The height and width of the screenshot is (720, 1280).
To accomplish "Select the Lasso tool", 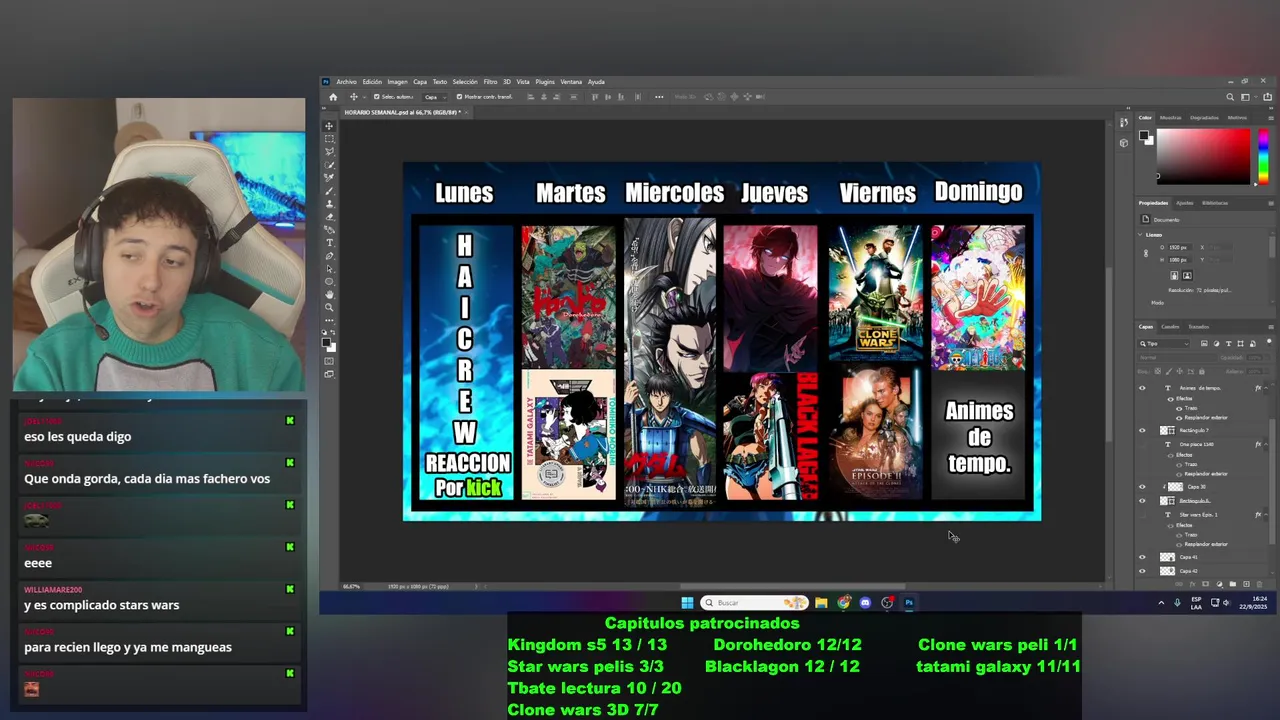I will pyautogui.click(x=329, y=151).
